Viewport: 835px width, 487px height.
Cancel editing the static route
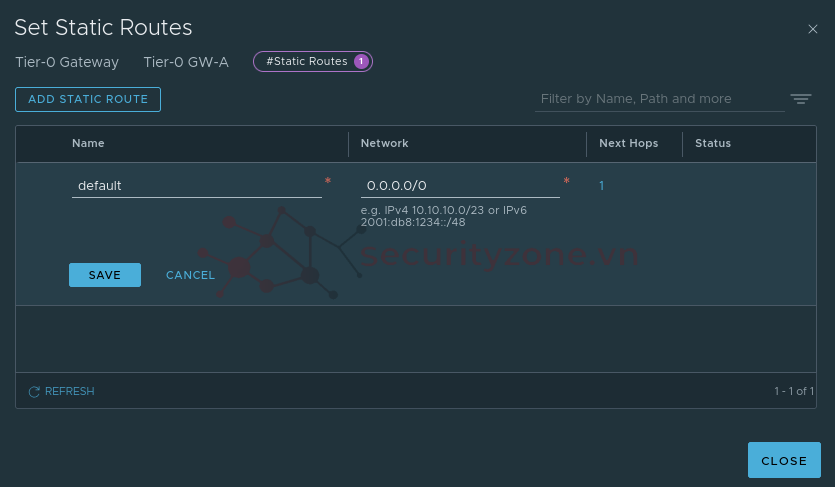(190, 275)
